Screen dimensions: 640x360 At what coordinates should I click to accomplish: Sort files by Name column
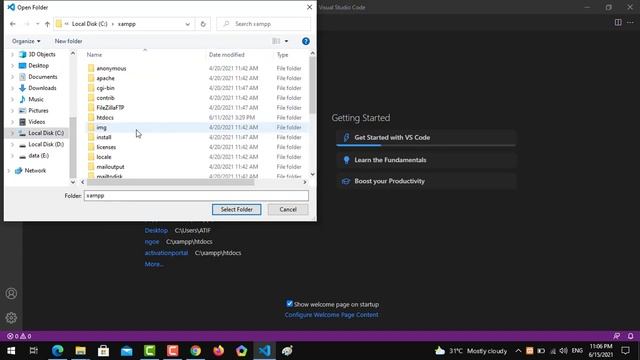point(94,55)
